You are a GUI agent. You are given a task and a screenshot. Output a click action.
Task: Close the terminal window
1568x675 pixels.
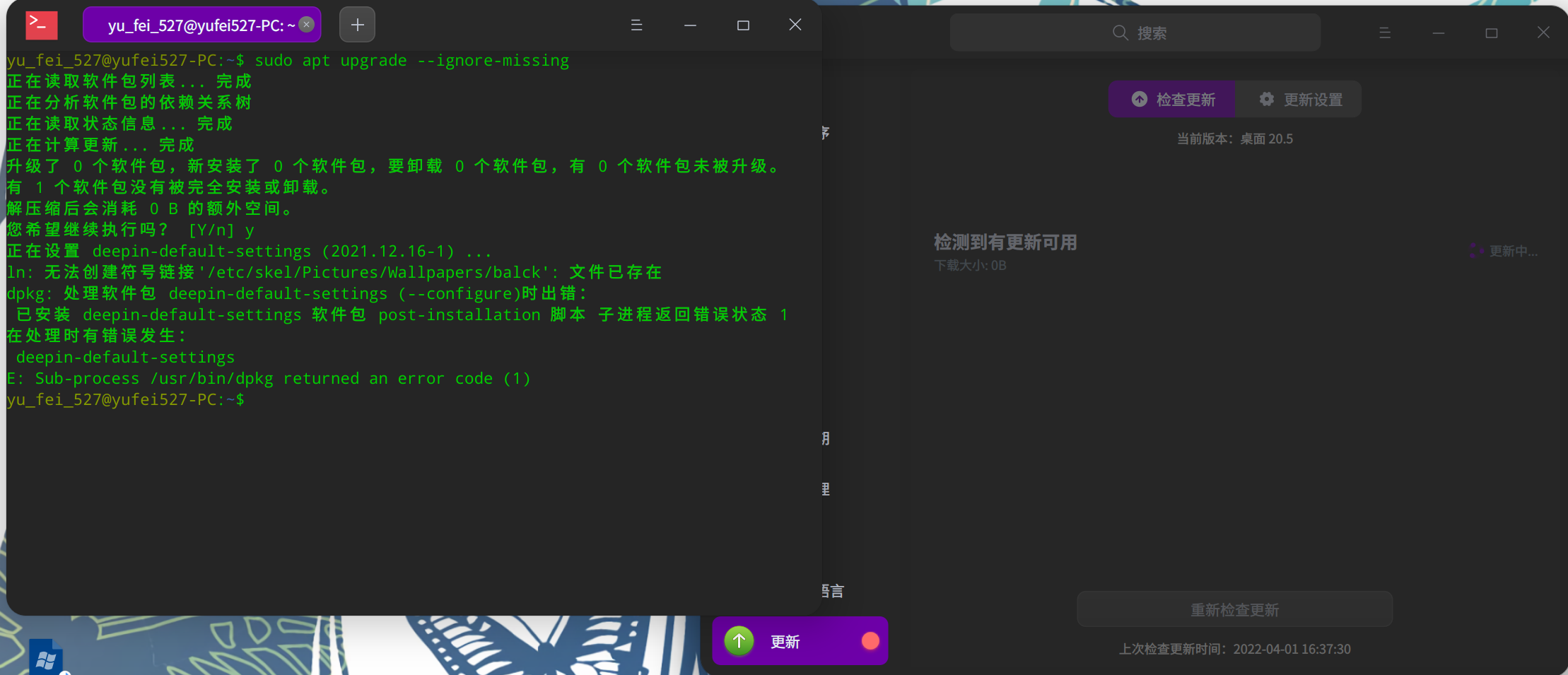click(x=795, y=25)
